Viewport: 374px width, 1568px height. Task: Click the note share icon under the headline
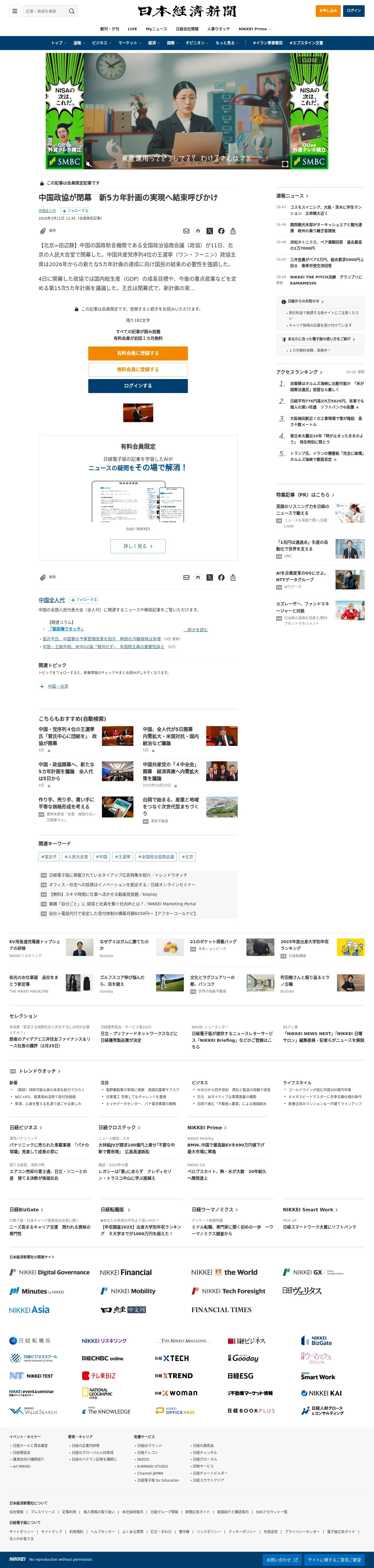pyautogui.click(x=198, y=231)
